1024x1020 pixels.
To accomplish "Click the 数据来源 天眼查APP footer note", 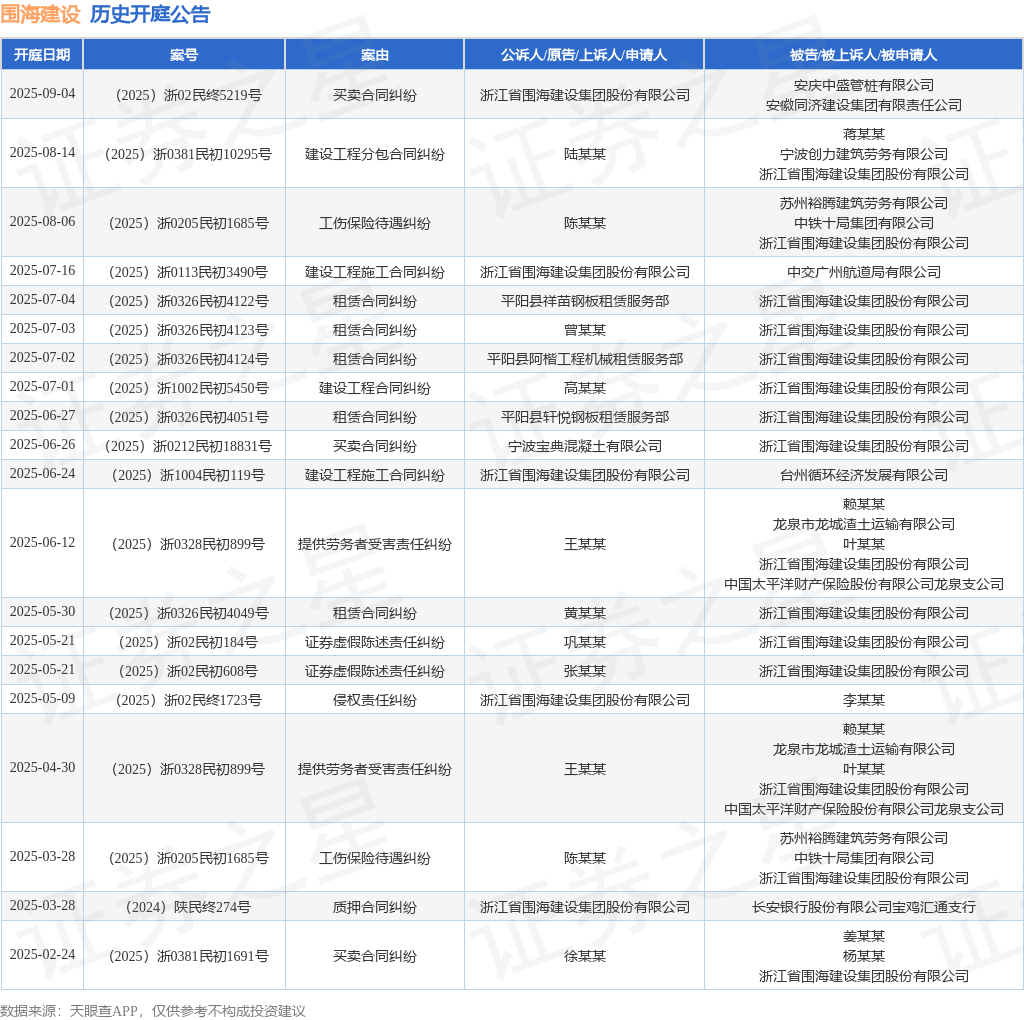I will (153, 1011).
